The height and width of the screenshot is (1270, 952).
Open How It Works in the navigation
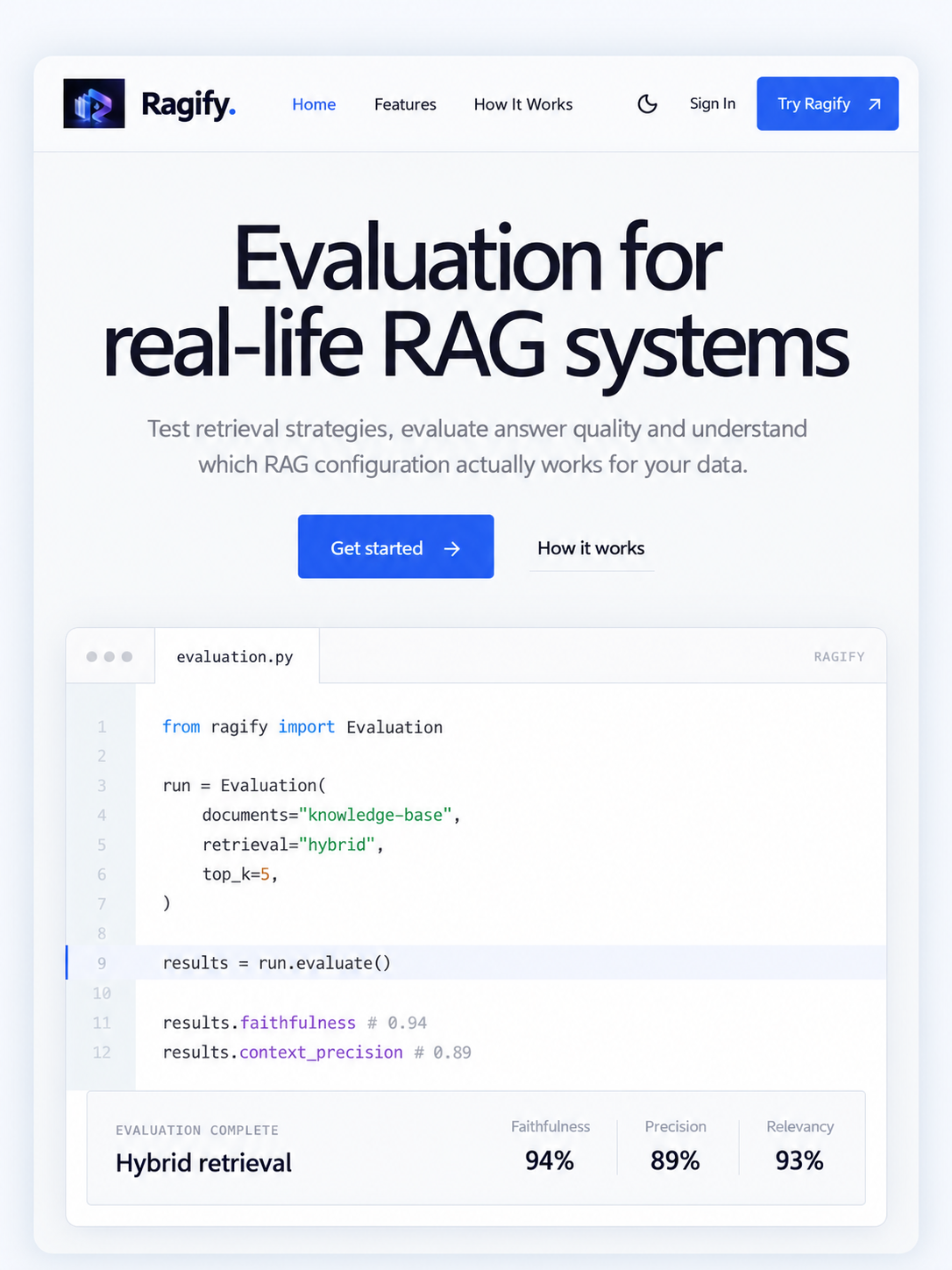(x=523, y=104)
